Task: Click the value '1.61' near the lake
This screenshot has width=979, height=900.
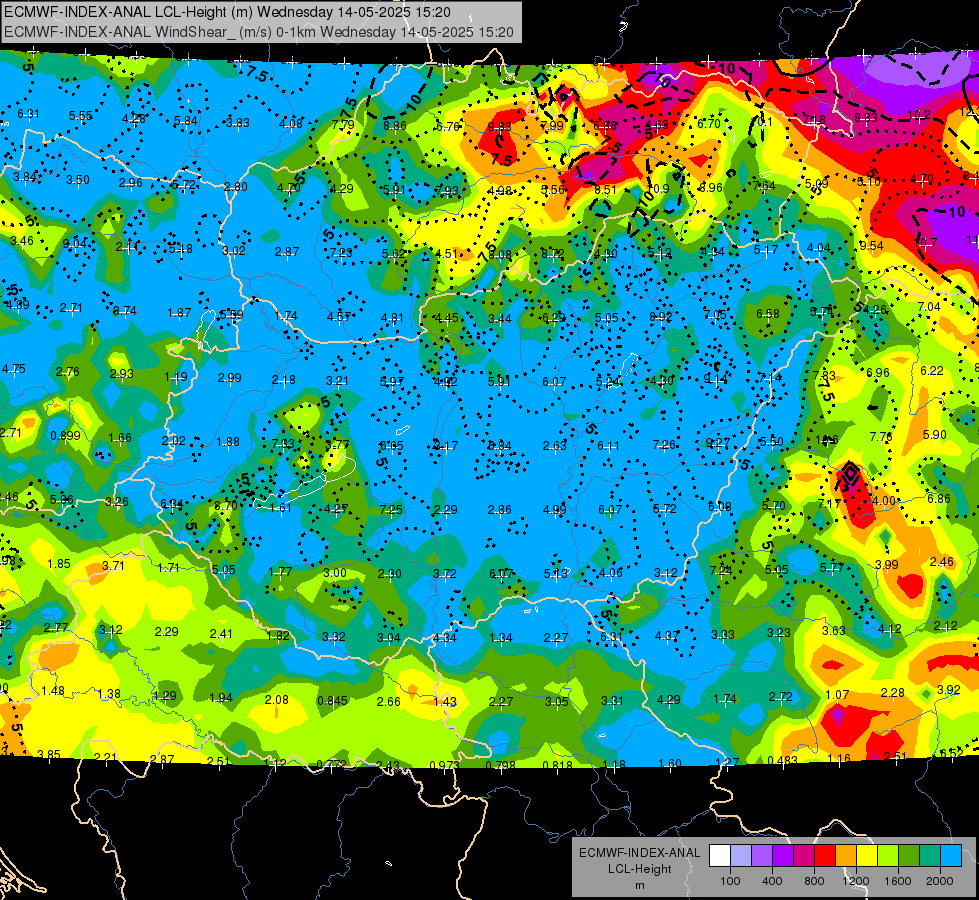Action: 280,508
